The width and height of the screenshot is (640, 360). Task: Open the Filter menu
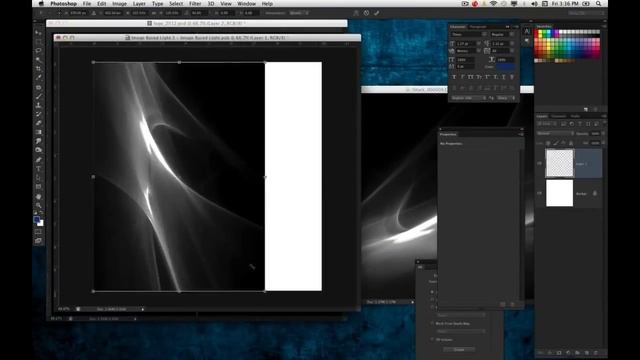click(195, 4)
